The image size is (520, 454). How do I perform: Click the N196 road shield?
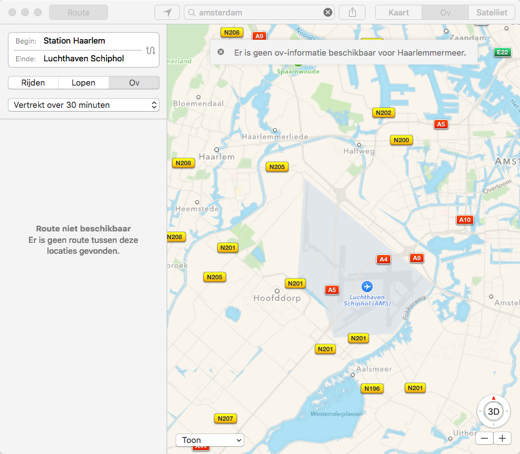372,388
